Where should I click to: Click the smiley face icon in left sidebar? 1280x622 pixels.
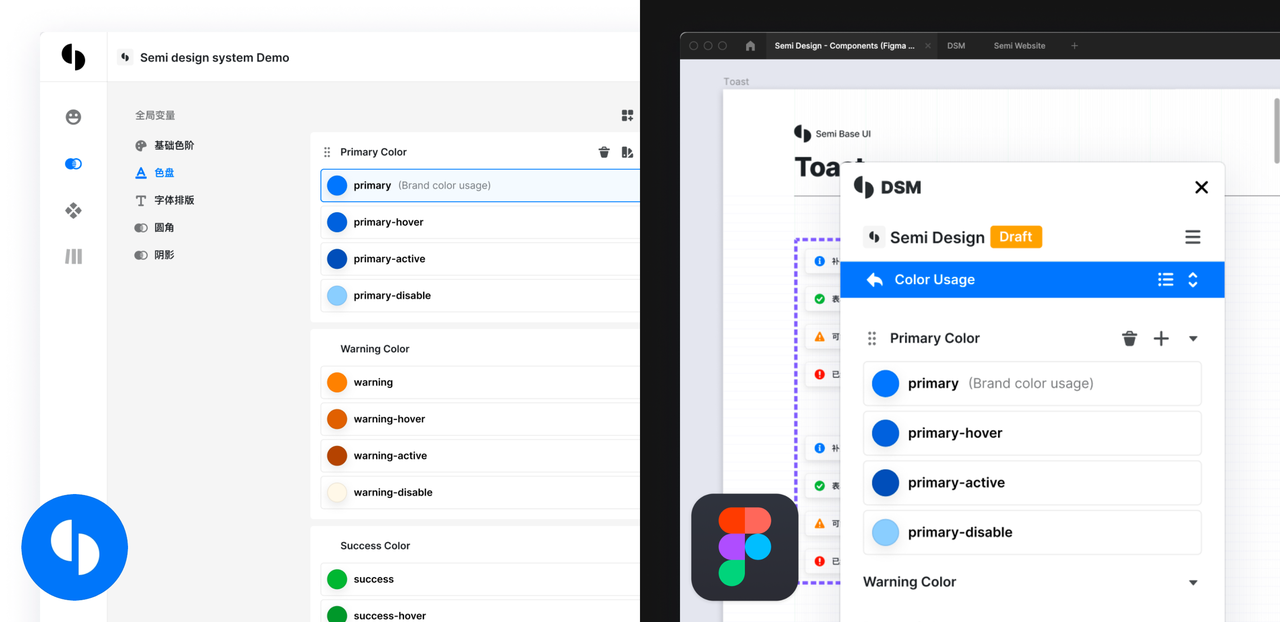point(73,117)
